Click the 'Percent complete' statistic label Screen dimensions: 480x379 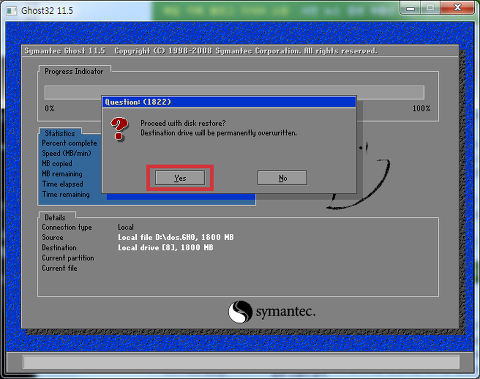(x=69, y=143)
